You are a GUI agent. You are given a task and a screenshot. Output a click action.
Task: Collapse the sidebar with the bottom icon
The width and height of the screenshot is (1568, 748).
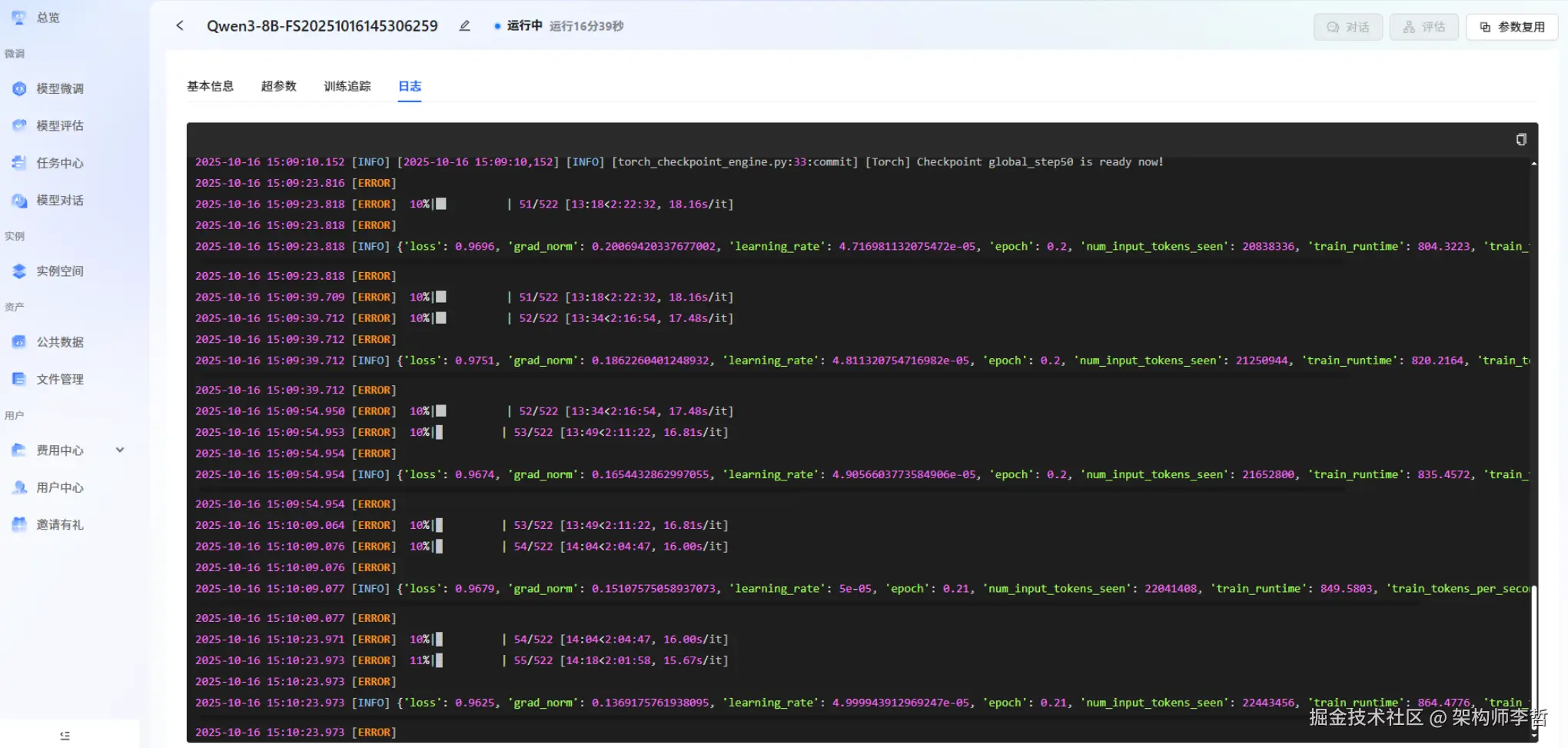(x=65, y=736)
